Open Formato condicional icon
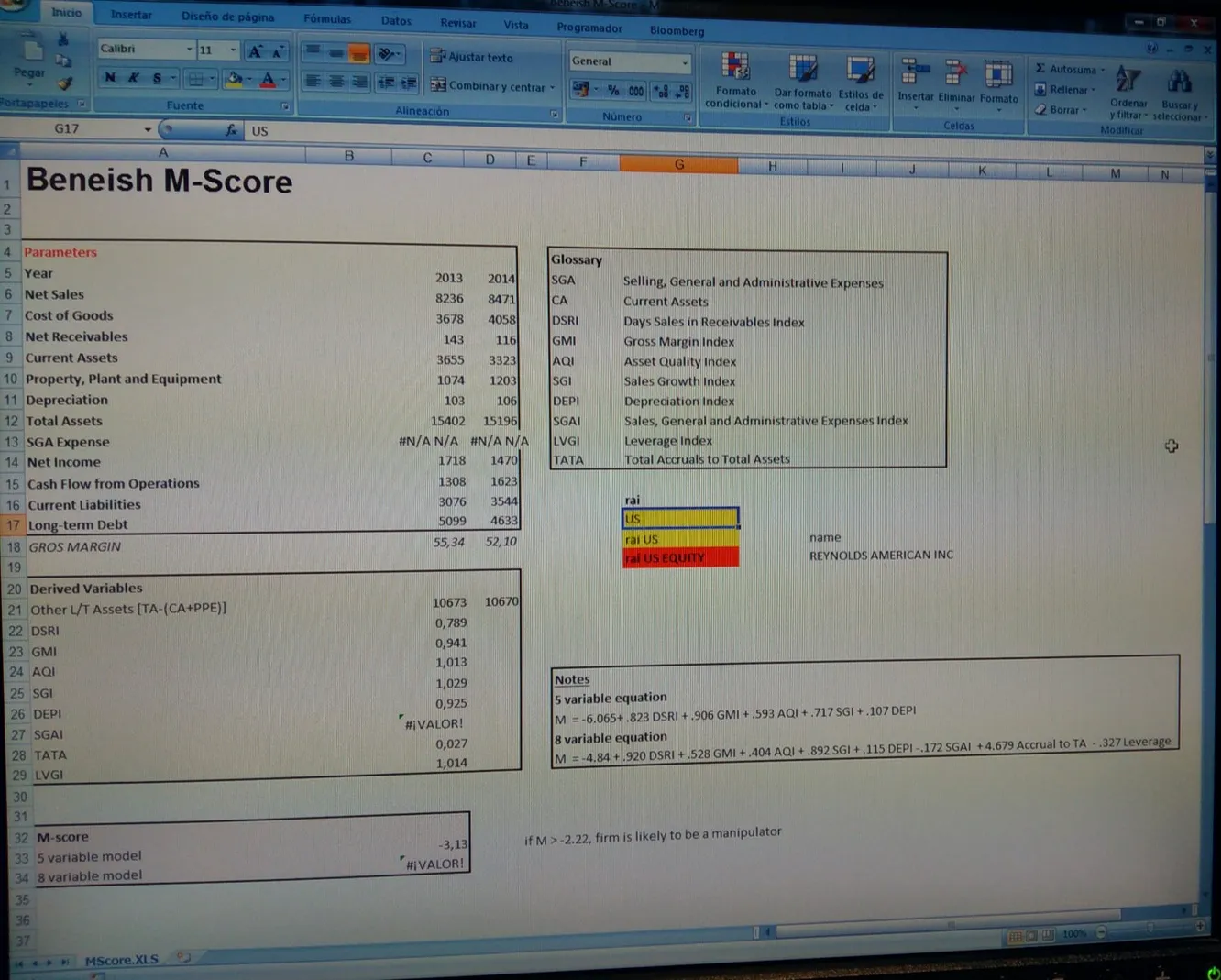Image resolution: width=1221 pixels, height=980 pixels. tap(735, 68)
